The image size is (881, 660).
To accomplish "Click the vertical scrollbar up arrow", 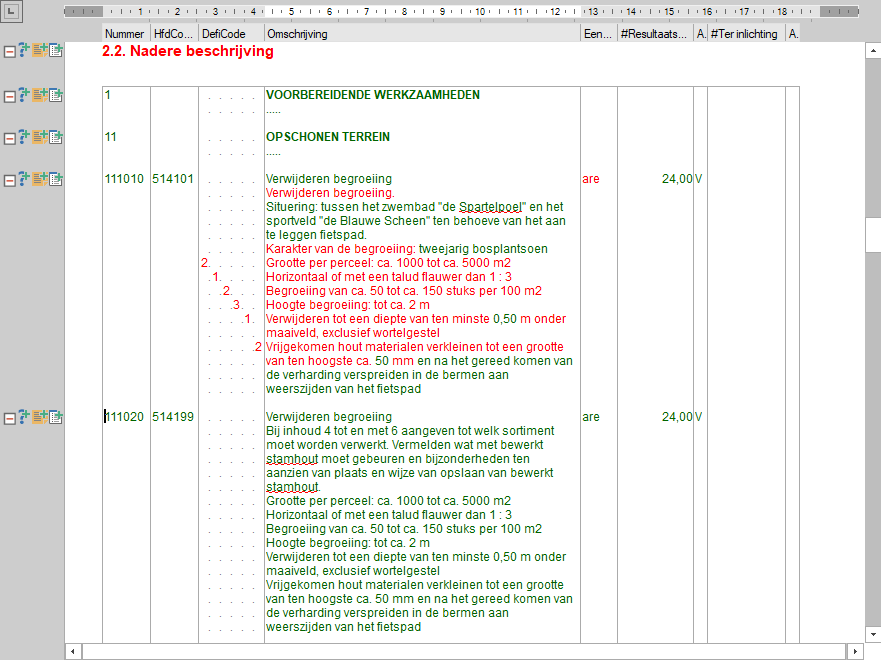I will tap(873, 51).
